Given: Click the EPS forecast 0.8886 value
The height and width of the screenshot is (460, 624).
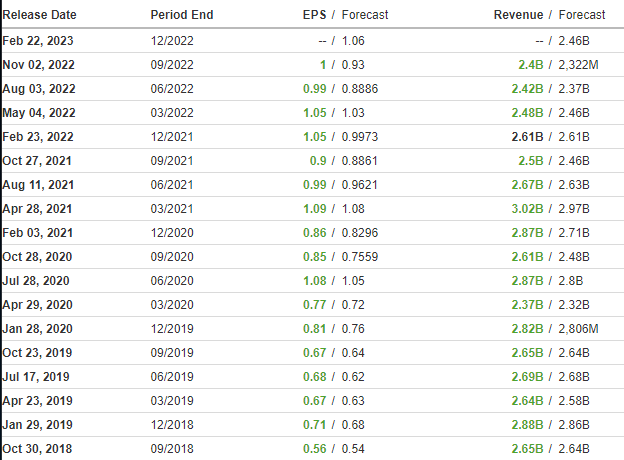Looking at the screenshot, I should click(360, 89).
